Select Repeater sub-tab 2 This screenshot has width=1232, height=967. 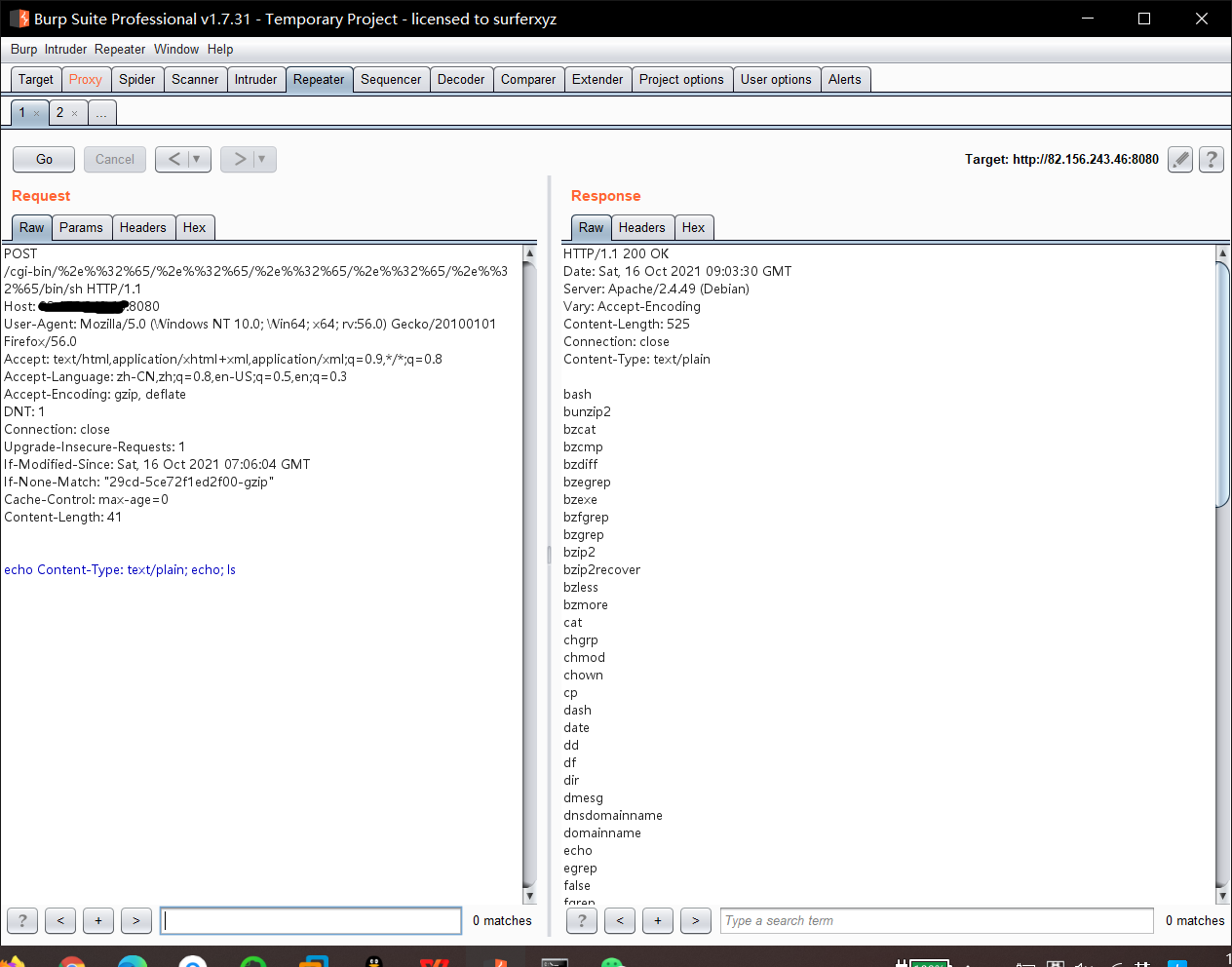pyautogui.click(x=59, y=113)
